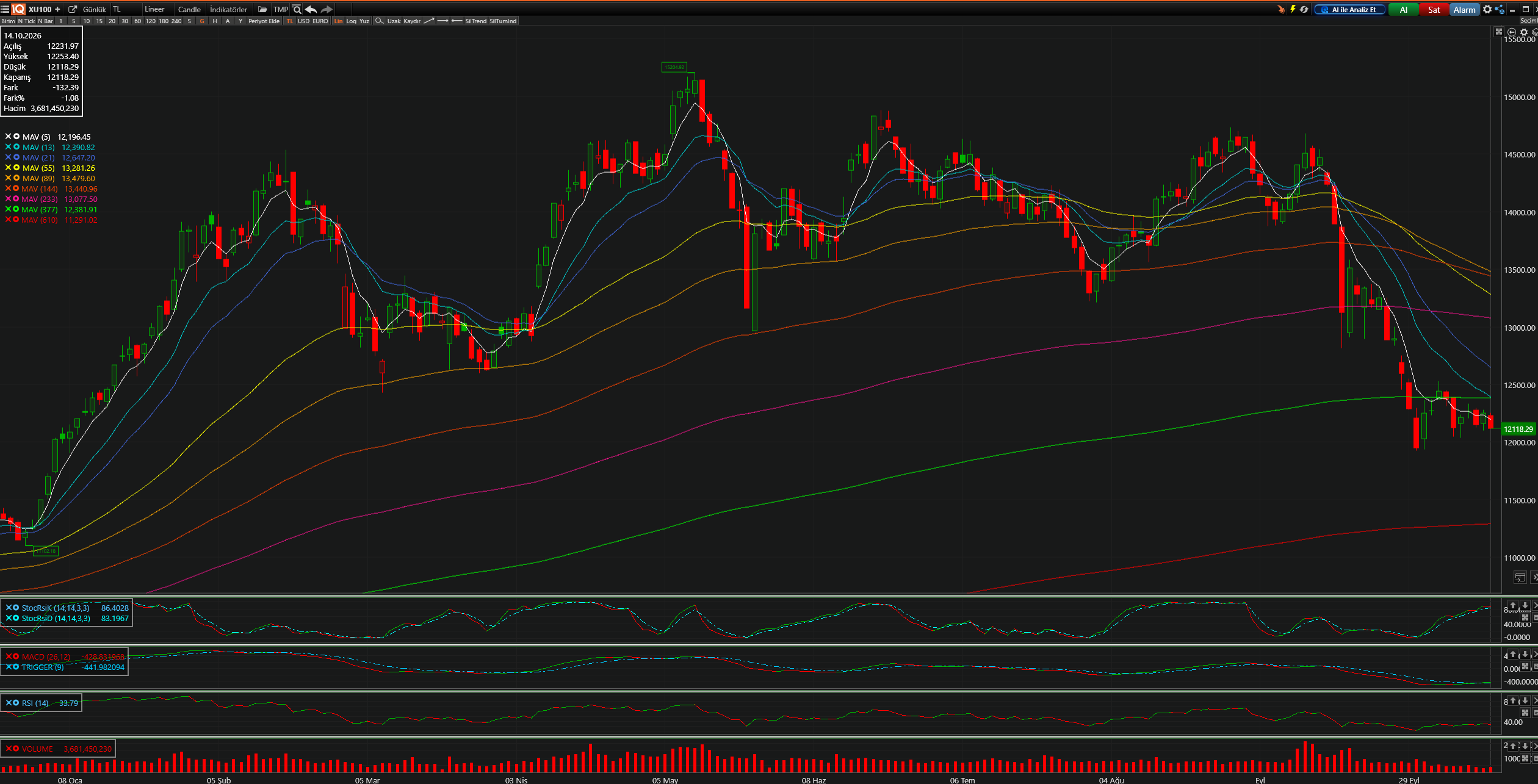Click the Periyot Ekle button
This screenshot has height=784, width=1538.
point(264,21)
